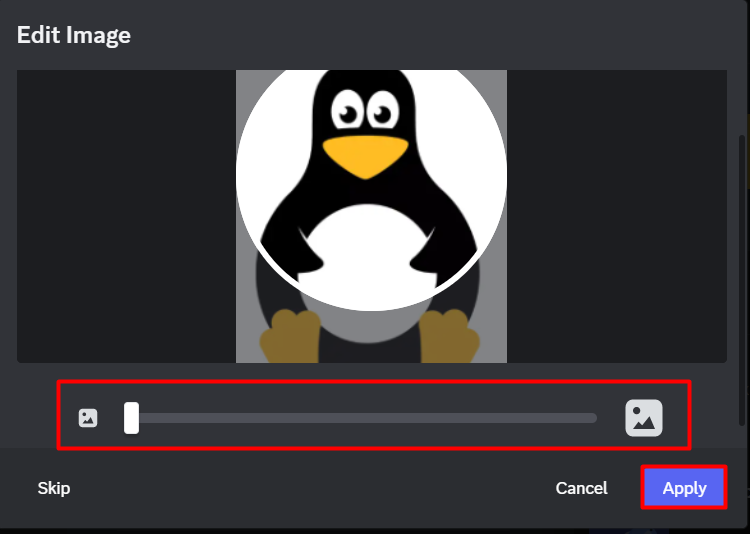The height and width of the screenshot is (534, 750).
Task: Cancel the image edit
Action: (581, 488)
